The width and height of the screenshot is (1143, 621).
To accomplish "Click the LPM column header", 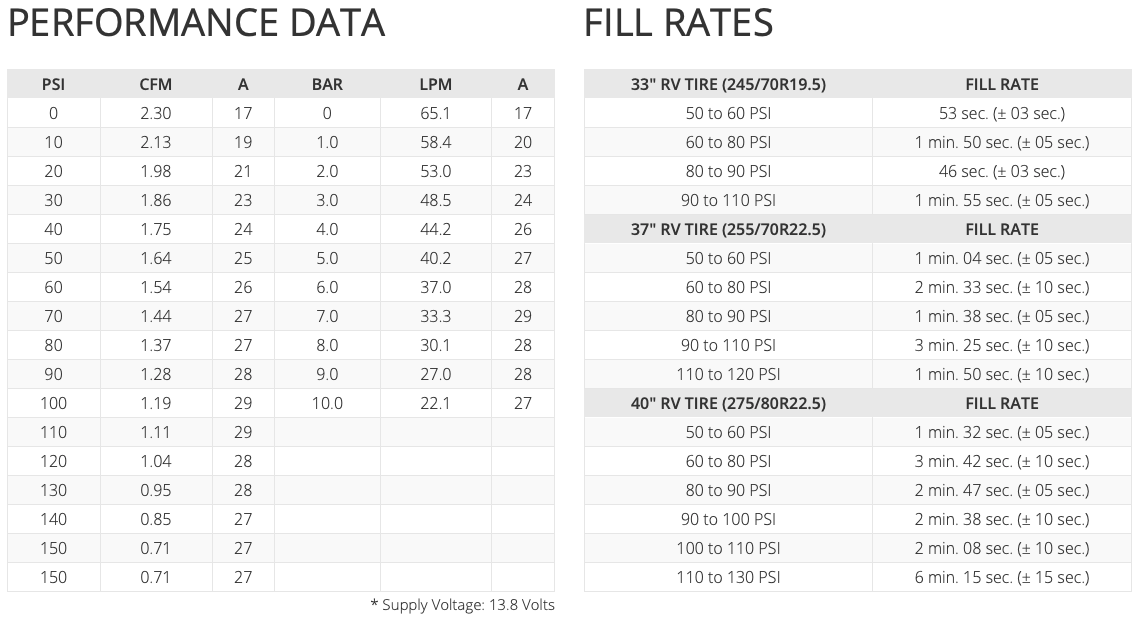I will click(435, 84).
